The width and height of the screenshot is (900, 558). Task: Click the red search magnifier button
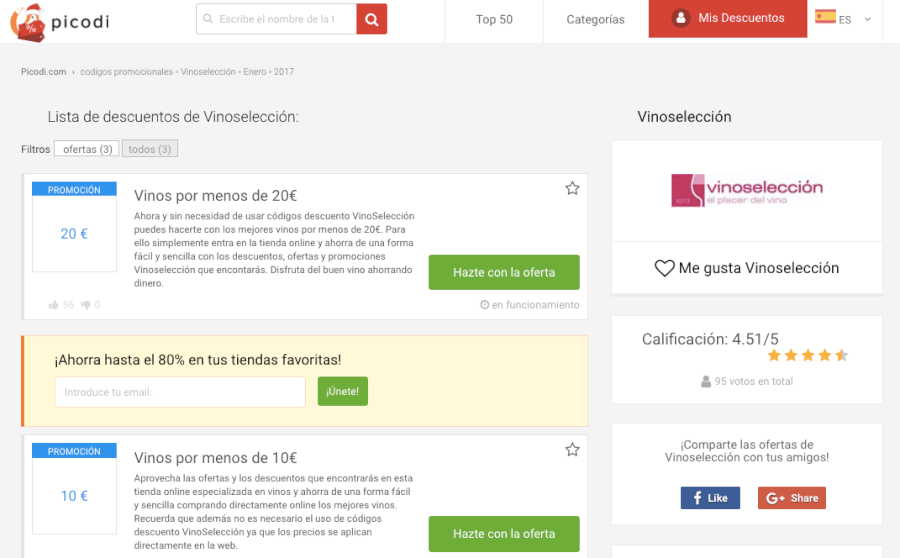[x=371, y=19]
